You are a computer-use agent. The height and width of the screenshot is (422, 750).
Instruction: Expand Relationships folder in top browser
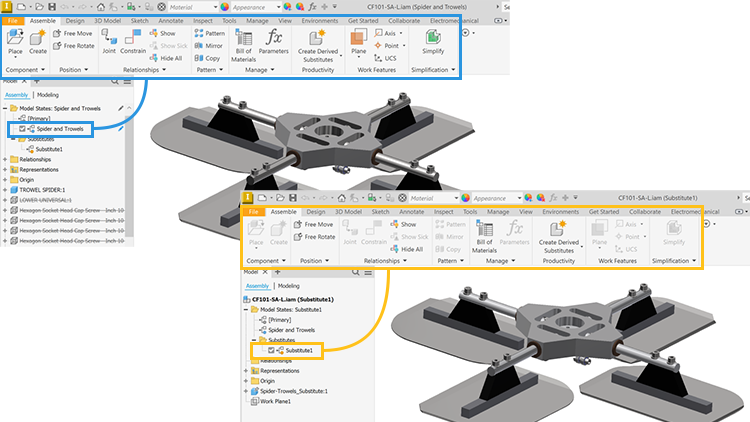pos(5,160)
